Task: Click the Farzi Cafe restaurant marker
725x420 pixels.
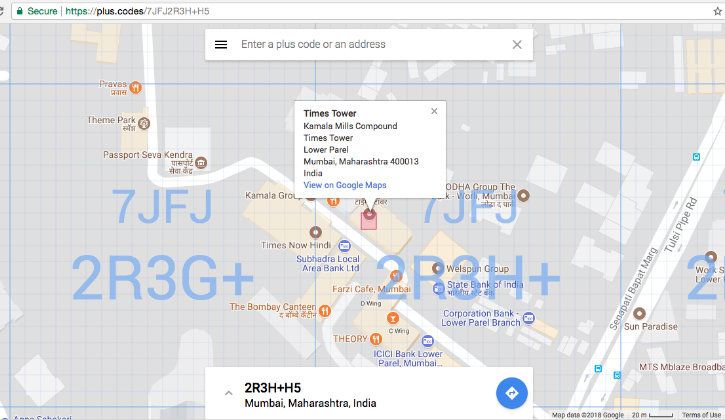Action: [396, 276]
